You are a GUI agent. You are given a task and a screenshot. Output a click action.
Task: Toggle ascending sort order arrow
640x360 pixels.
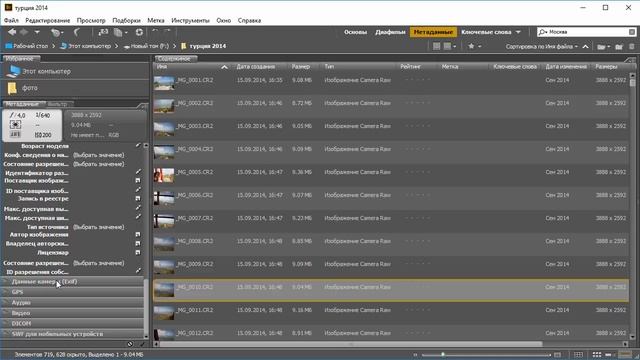[585, 47]
